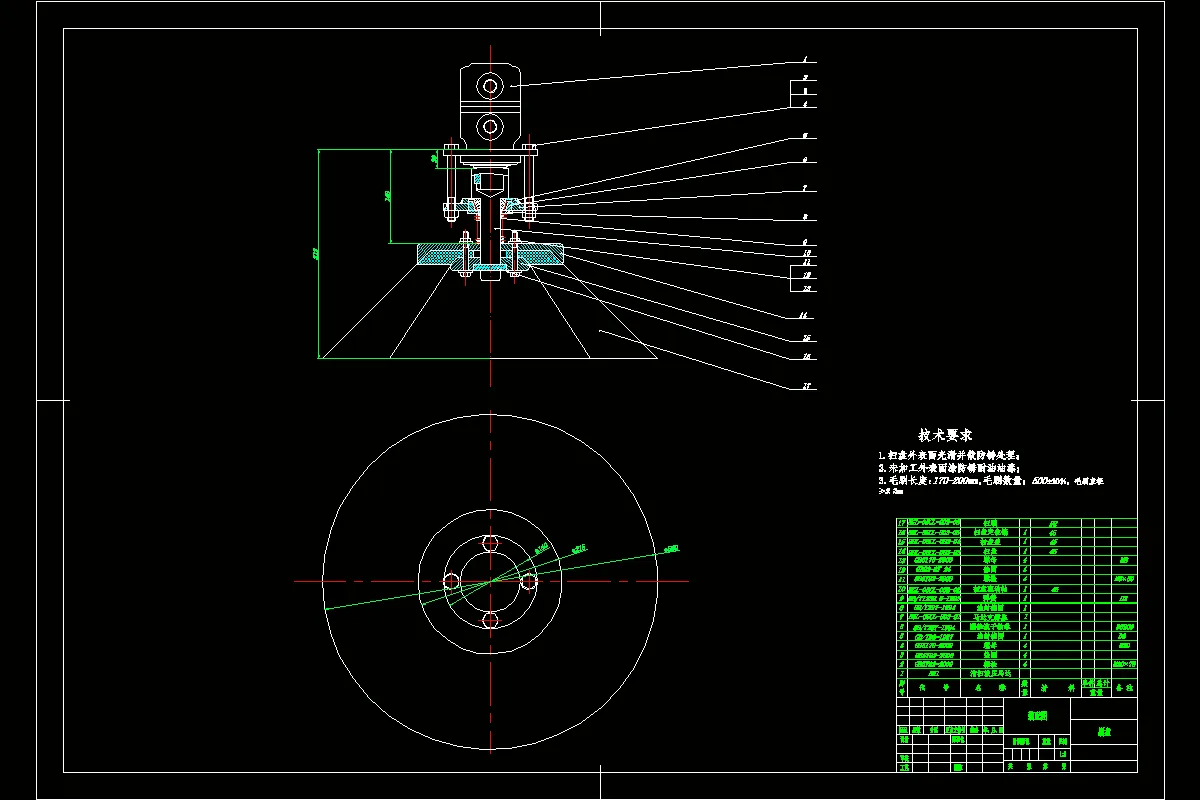Select the lower mounting hole in the bracket
Screen dimensions: 1200x800
pyautogui.click(x=490, y=126)
